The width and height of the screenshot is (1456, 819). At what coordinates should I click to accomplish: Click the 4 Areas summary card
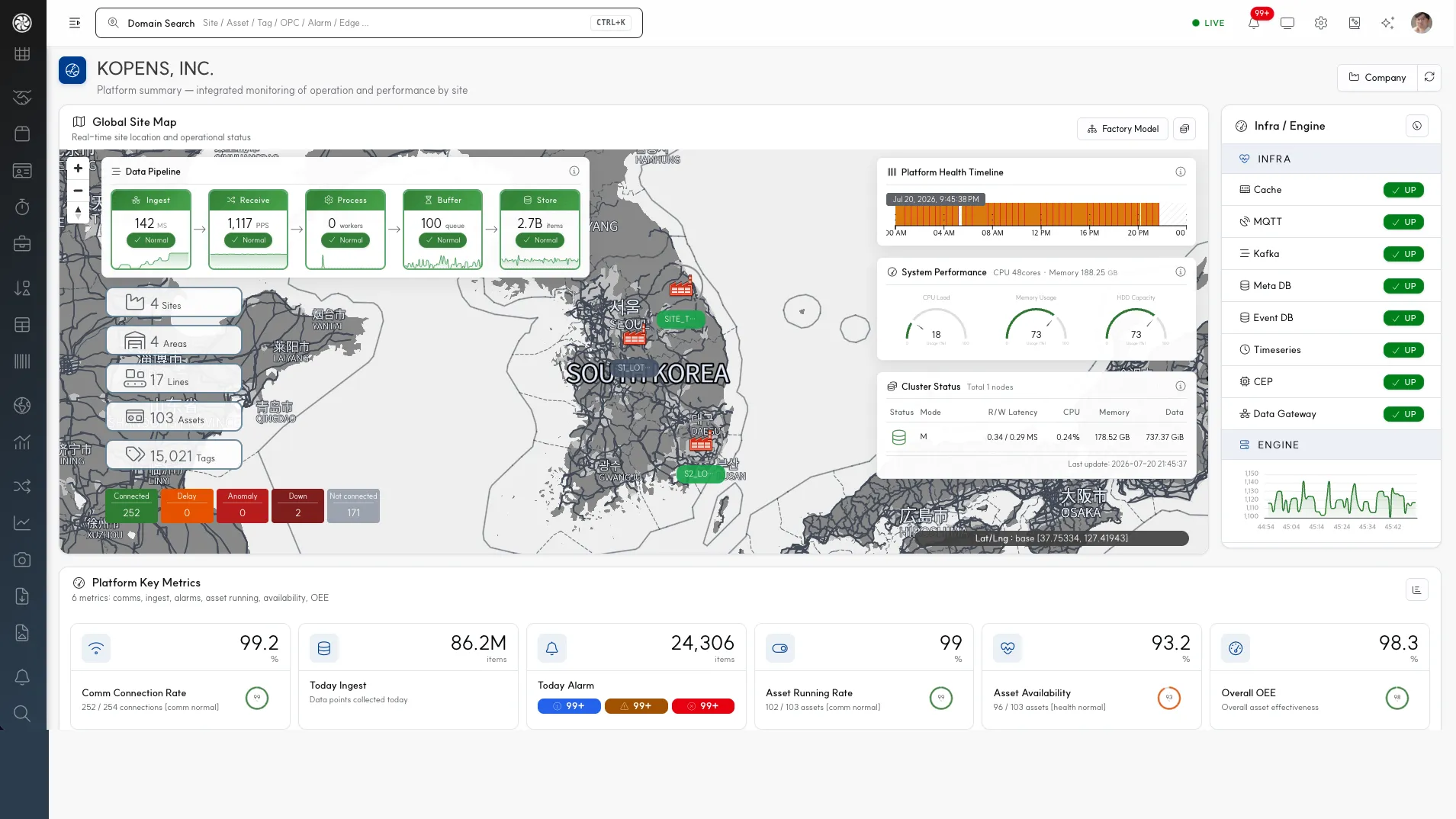tap(174, 341)
